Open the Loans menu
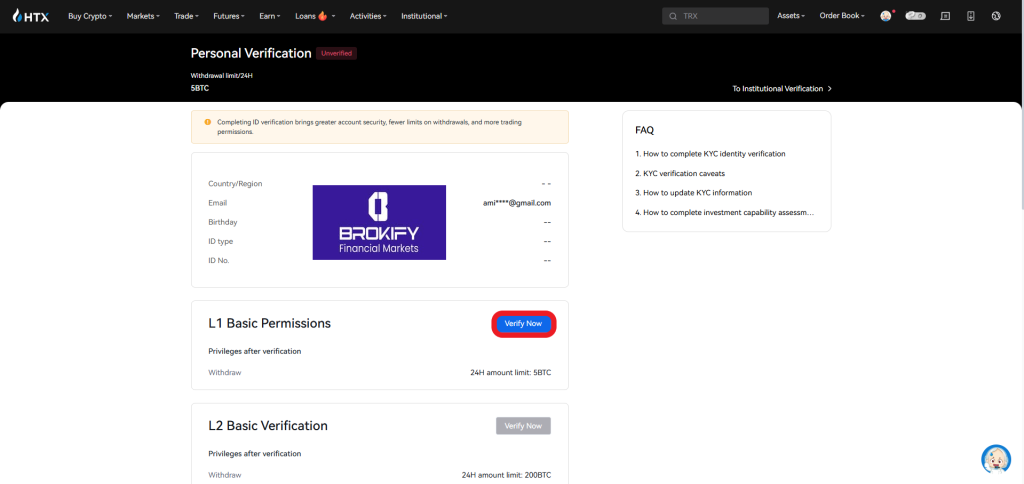This screenshot has height=484, width=1024. (x=315, y=16)
